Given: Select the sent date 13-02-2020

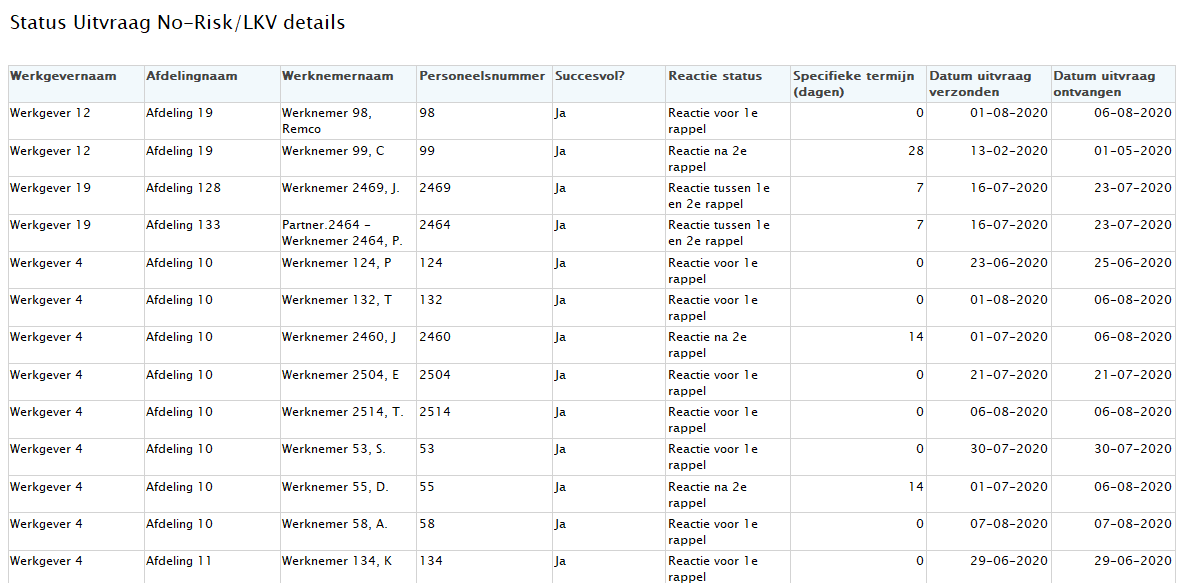Looking at the screenshot, I should point(1008,151).
